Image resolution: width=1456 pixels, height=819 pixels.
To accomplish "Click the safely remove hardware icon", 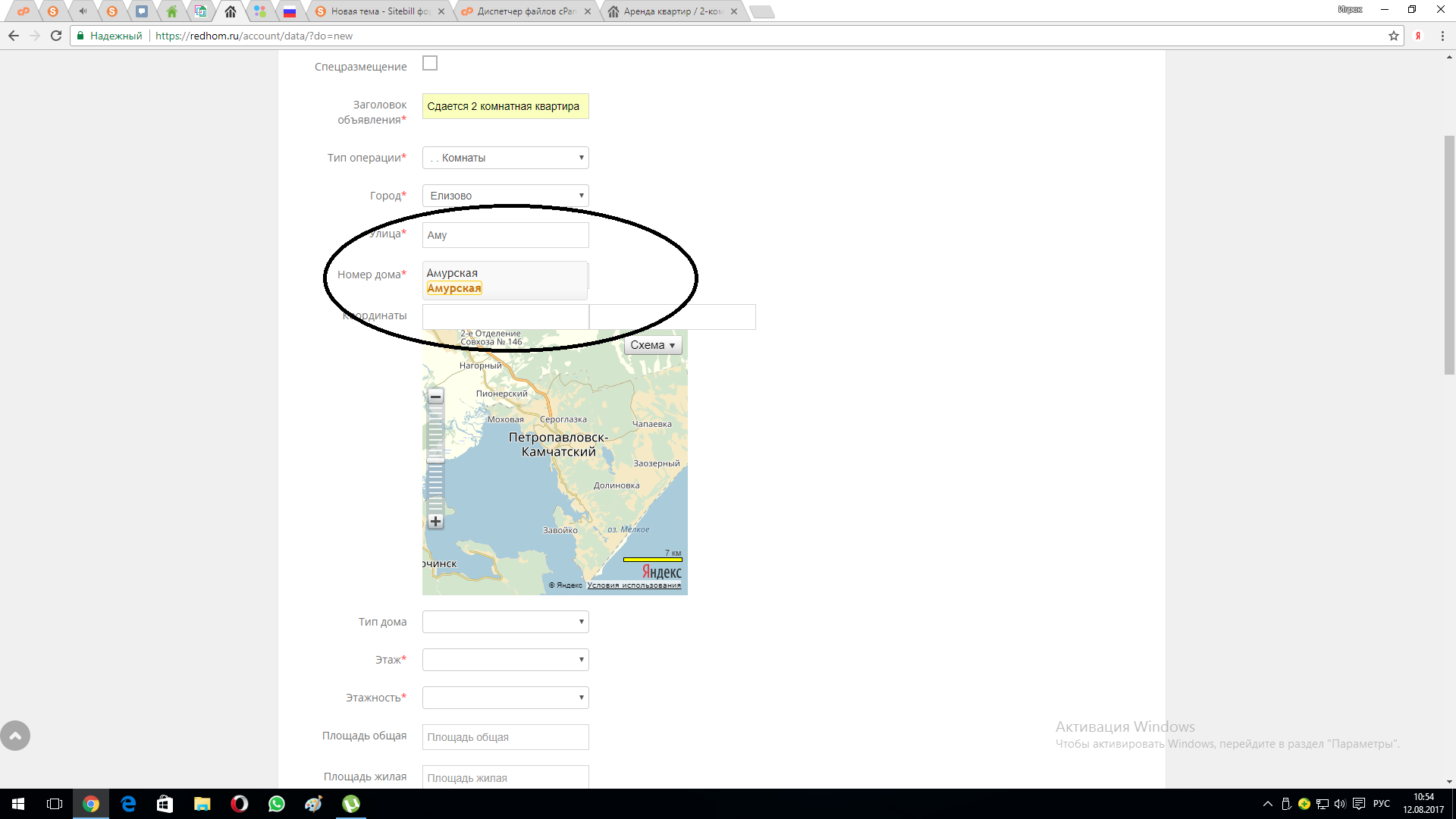I will 1286,804.
